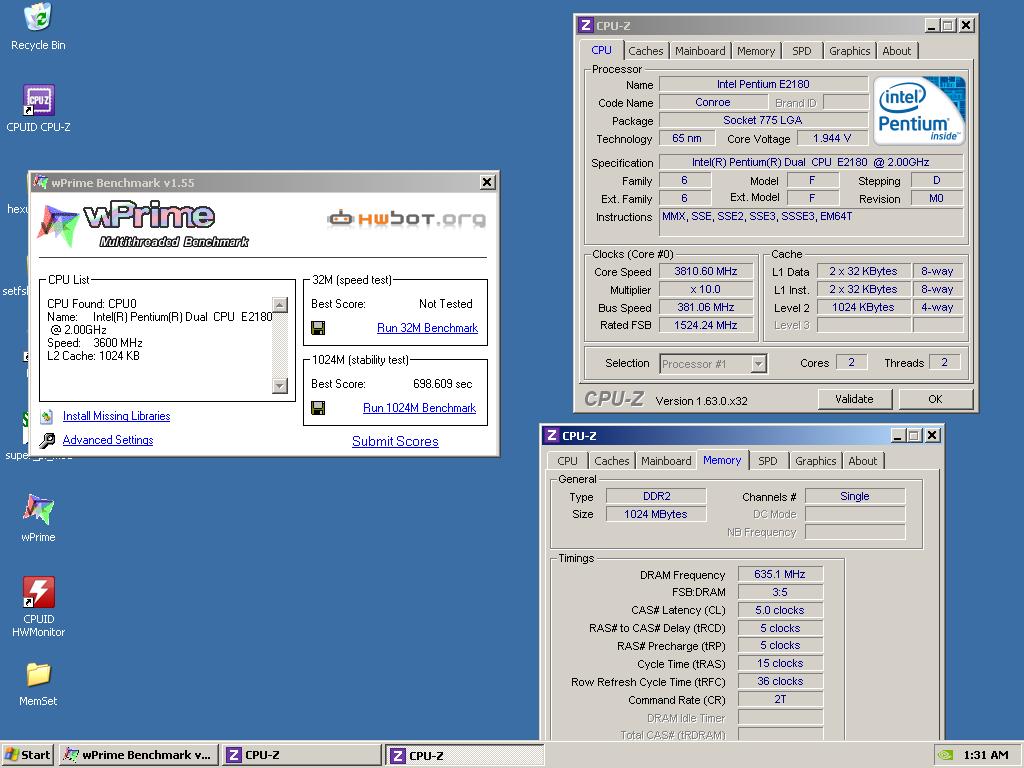Viewport: 1024px width, 768px height.
Task: Click the CAS# Latency value 5.0 clocks
Action: [780, 610]
